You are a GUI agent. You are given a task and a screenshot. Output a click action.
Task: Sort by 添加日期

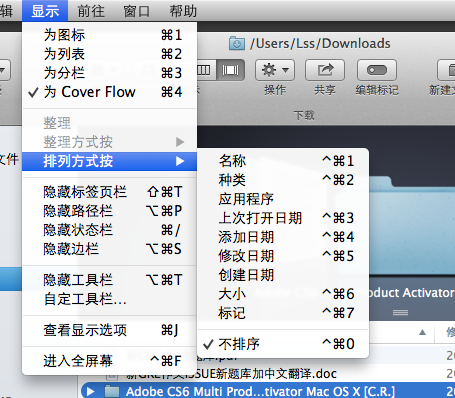point(283,237)
